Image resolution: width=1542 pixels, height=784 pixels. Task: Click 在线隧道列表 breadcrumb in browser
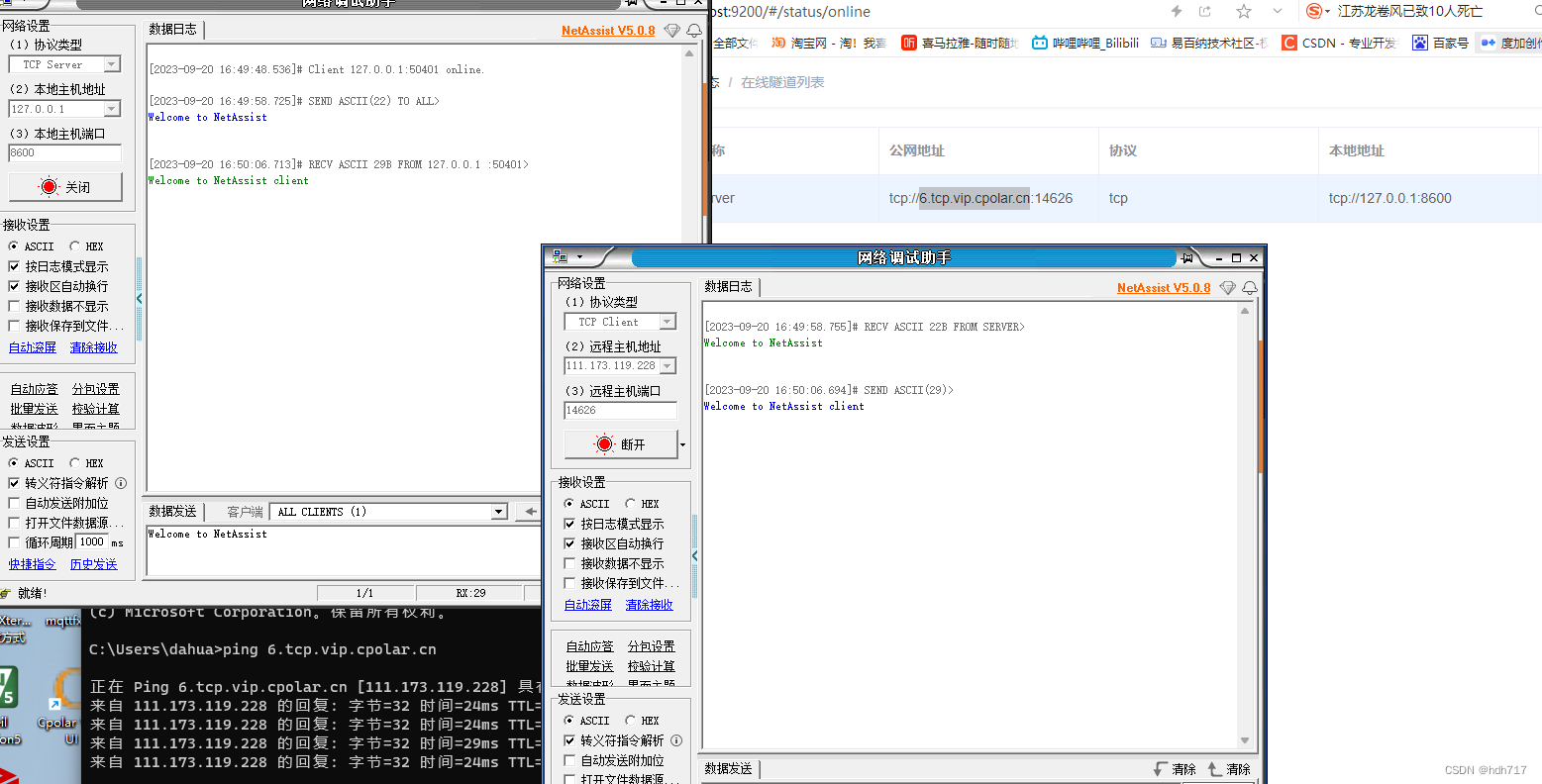pos(782,82)
